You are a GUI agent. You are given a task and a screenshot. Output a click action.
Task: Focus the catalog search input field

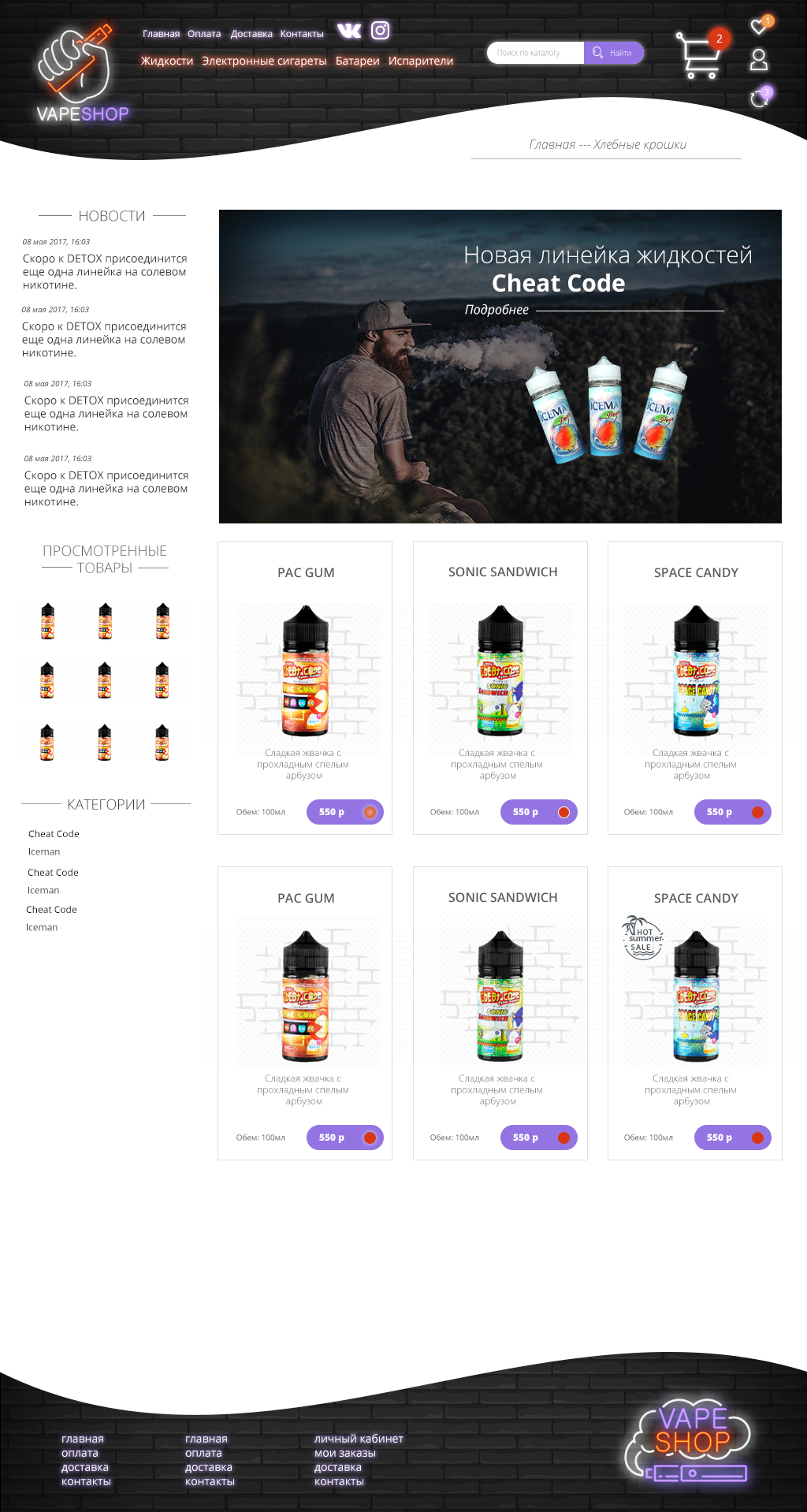(536, 53)
